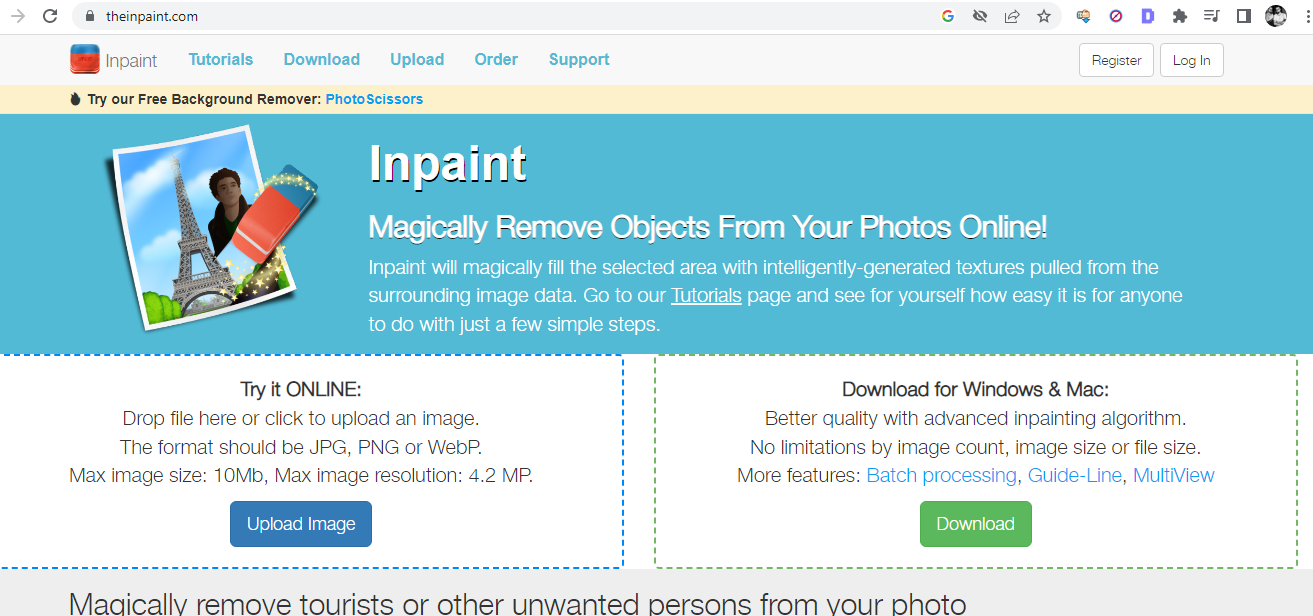The image size is (1313, 616).
Task: Click 'Better quality with advanced inpainting algorithm.'
Action: (975, 418)
